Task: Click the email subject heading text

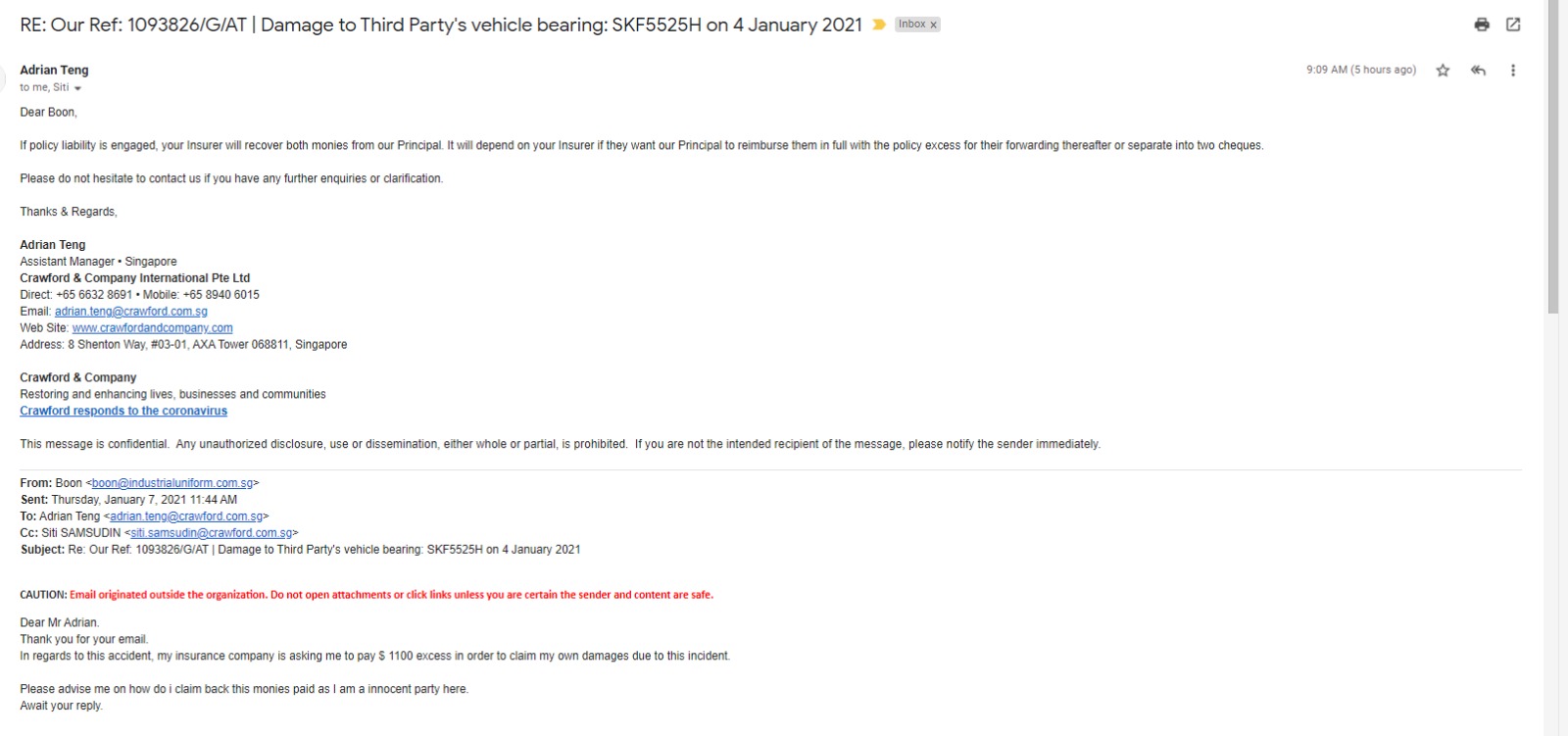Action: (441, 25)
